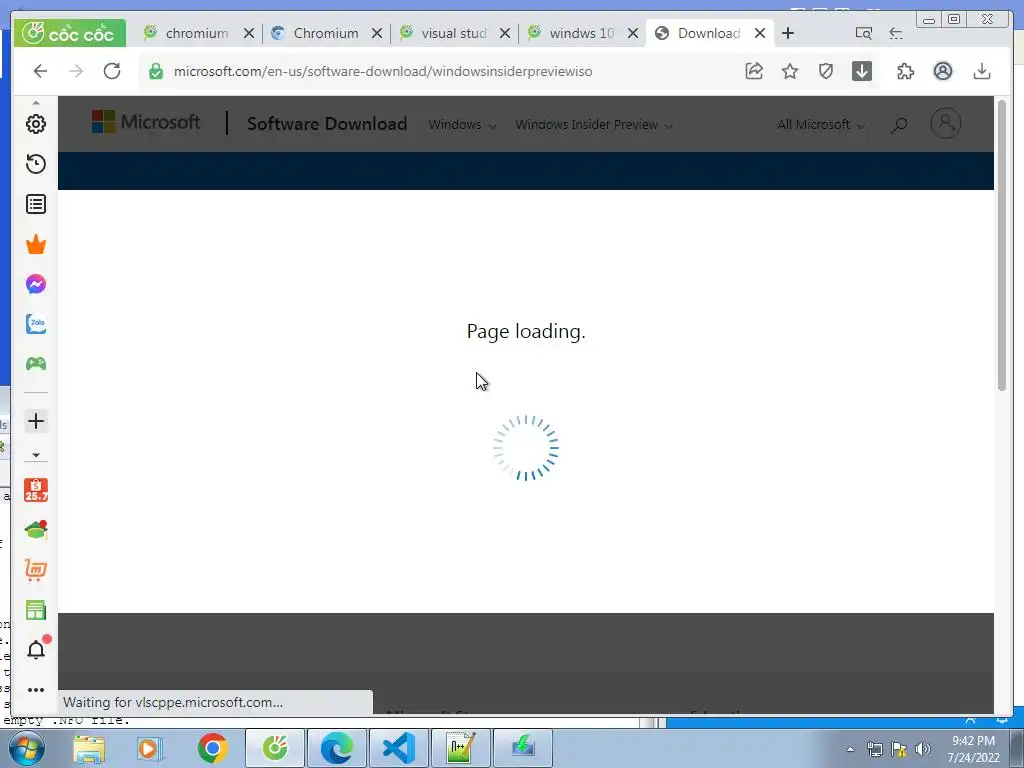Click the Microsoft logo link
The width and height of the screenshot is (1024, 768).
click(x=146, y=122)
